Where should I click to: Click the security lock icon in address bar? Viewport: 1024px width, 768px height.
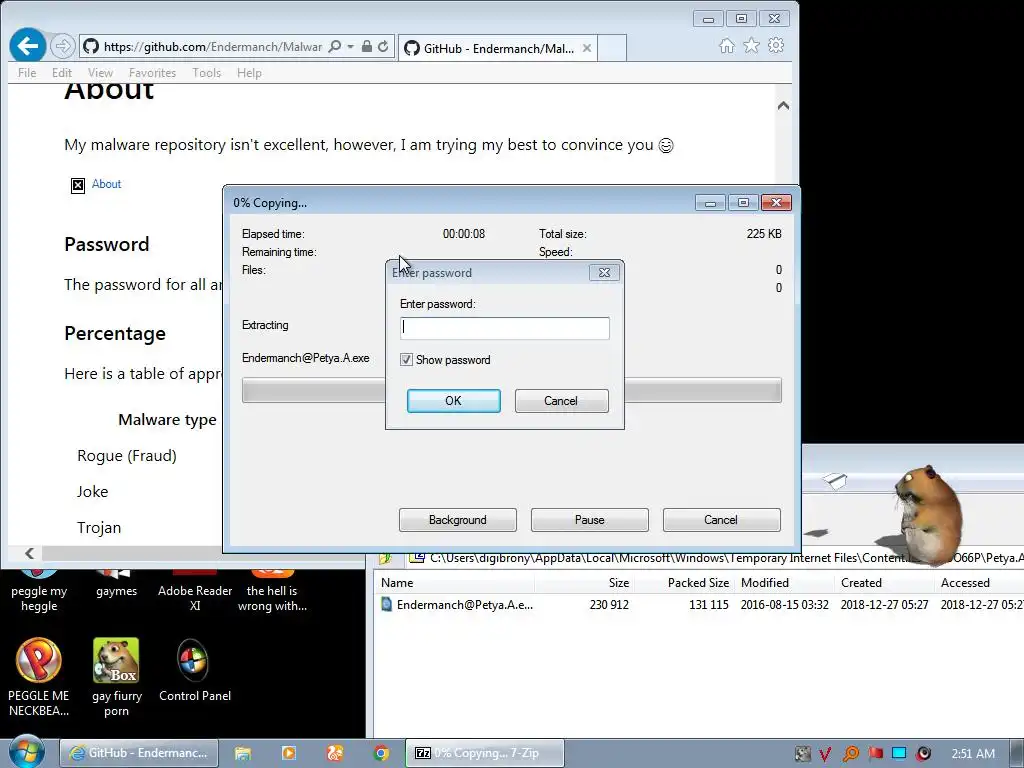click(367, 46)
